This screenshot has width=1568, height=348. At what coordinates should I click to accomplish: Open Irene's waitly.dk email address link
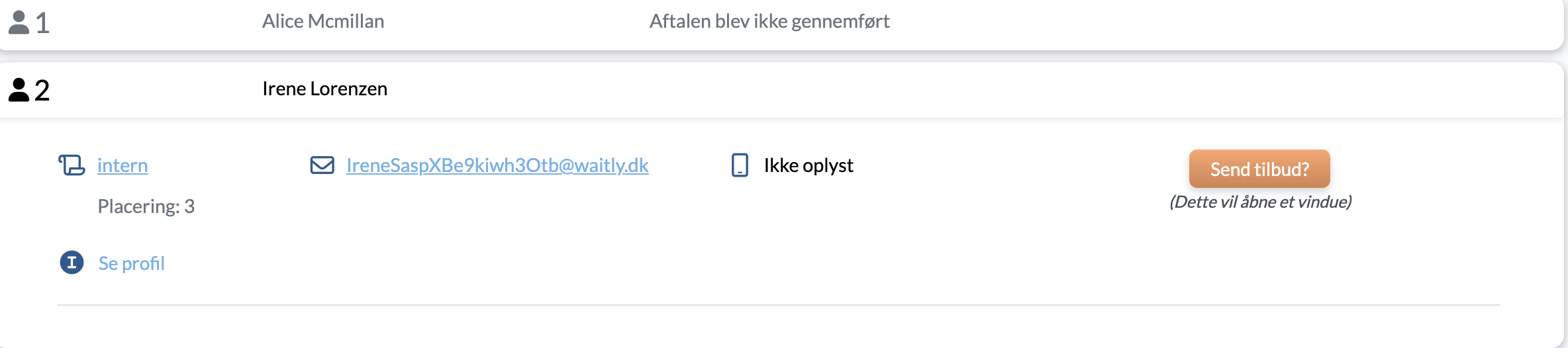497,165
